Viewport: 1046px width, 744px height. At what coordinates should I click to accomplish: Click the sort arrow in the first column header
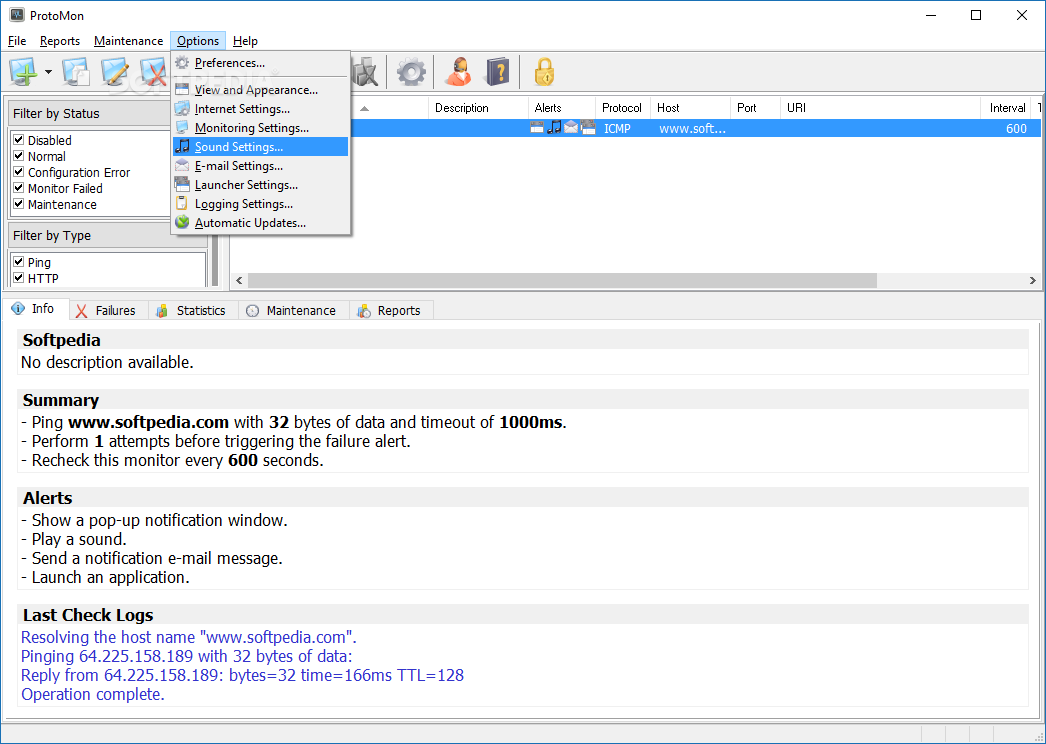(364, 108)
